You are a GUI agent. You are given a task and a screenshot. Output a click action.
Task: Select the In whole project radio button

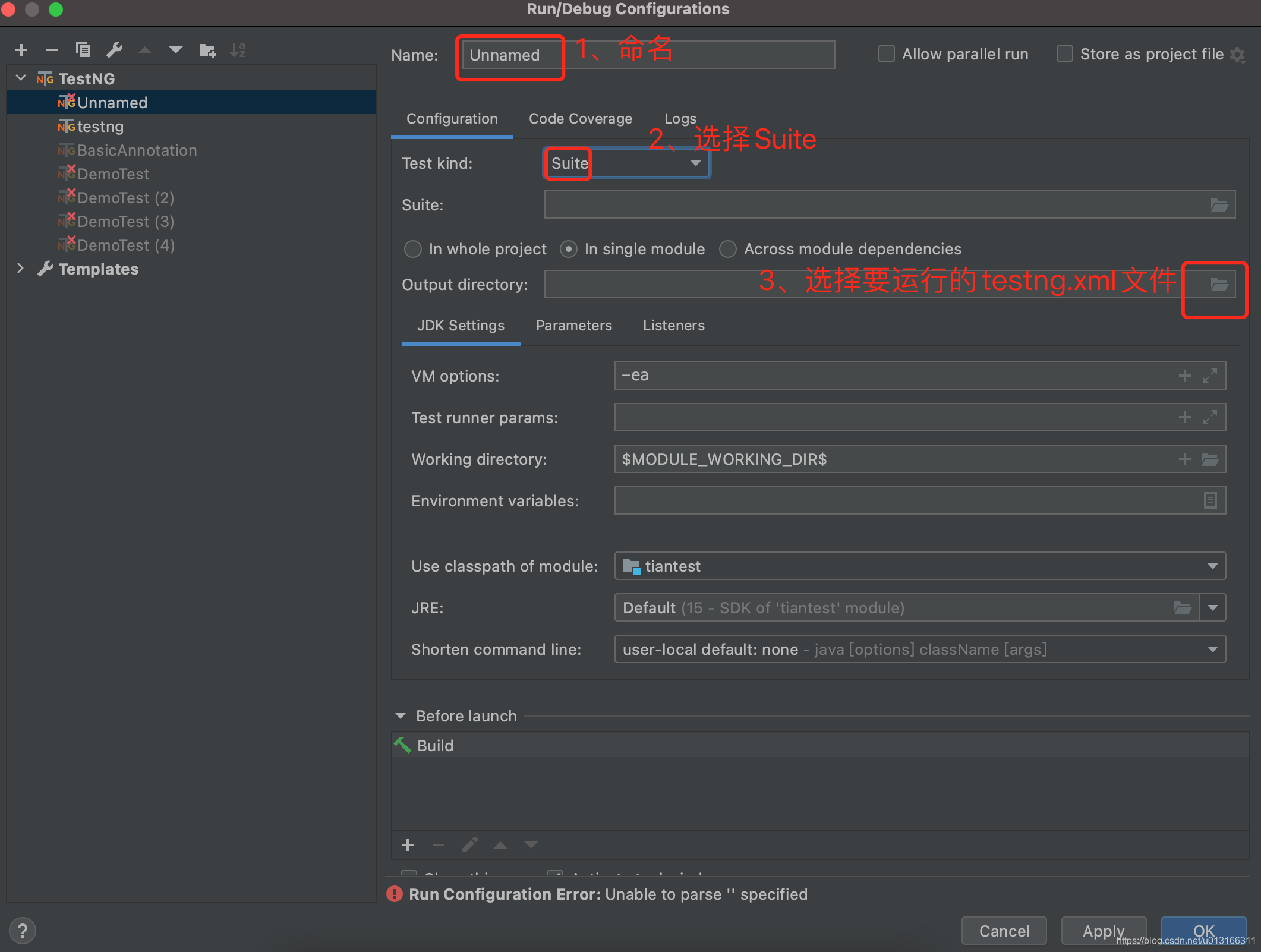pyautogui.click(x=412, y=249)
